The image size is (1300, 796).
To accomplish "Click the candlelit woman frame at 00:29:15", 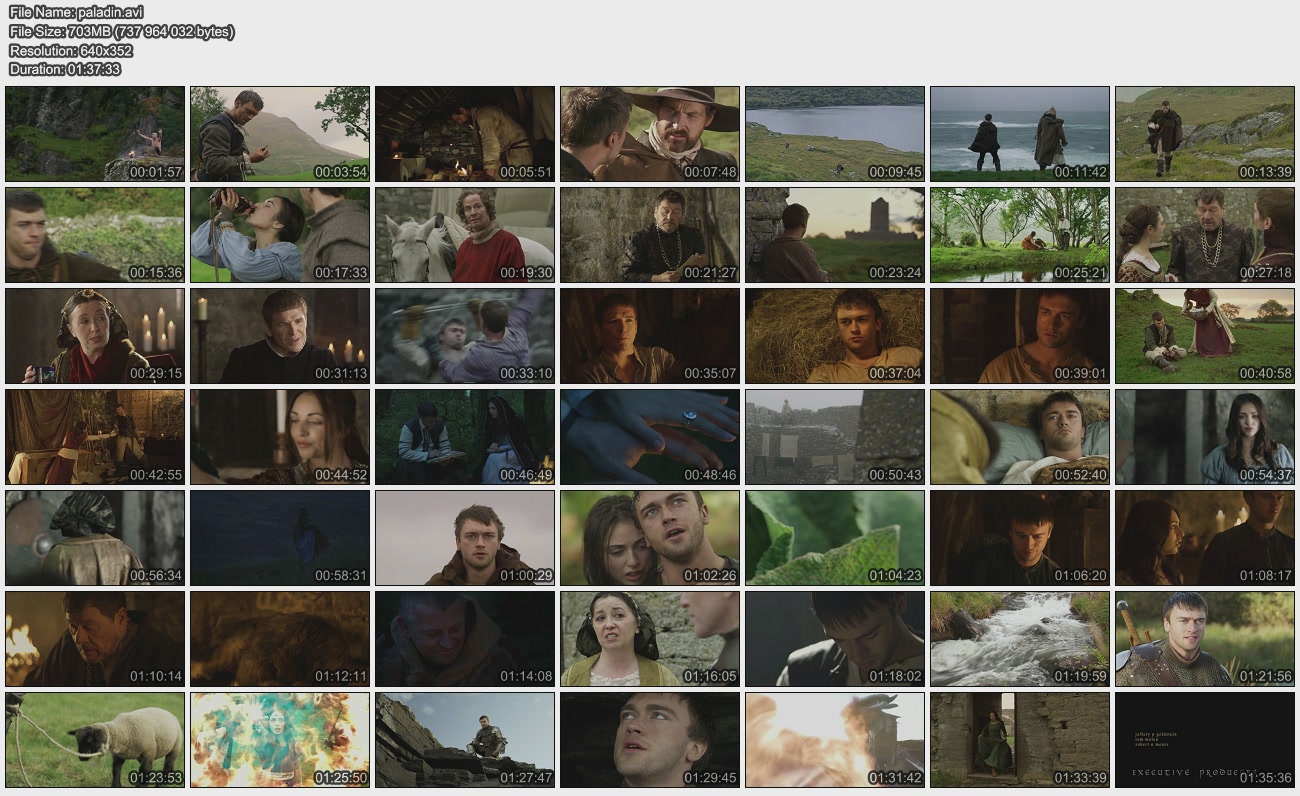I will point(95,336).
